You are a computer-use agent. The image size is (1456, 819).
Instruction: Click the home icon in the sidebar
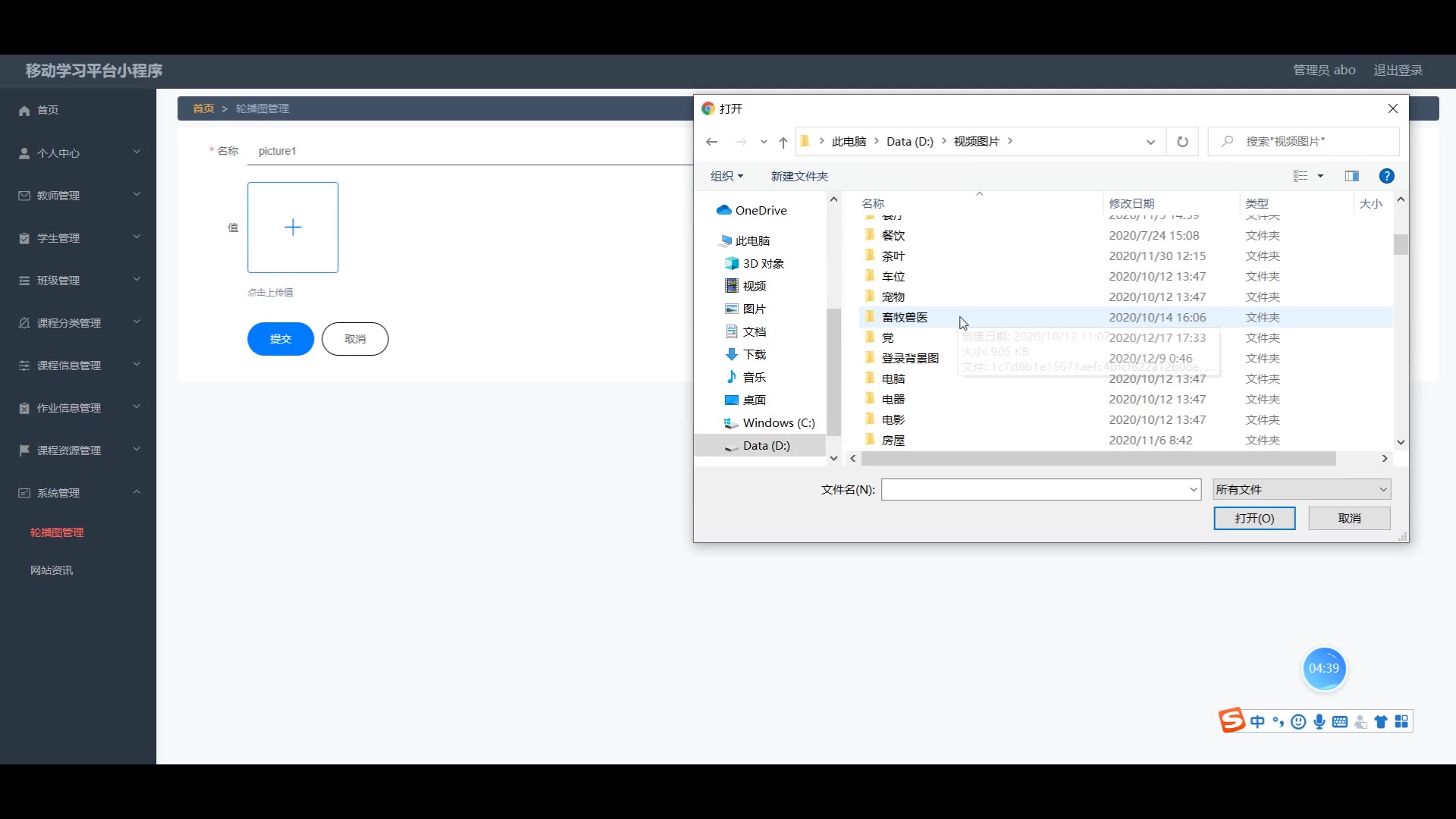24,111
